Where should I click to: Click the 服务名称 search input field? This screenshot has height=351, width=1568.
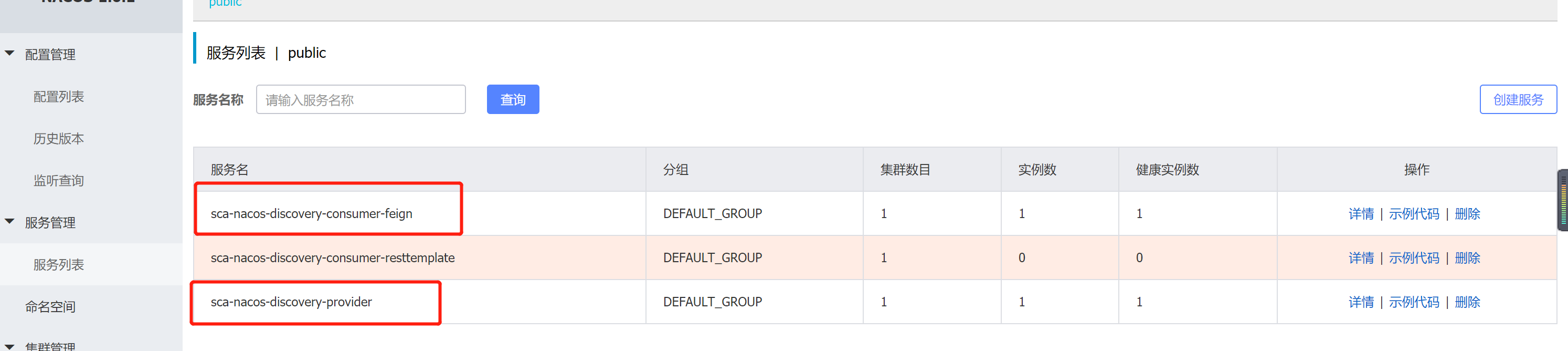click(x=361, y=99)
